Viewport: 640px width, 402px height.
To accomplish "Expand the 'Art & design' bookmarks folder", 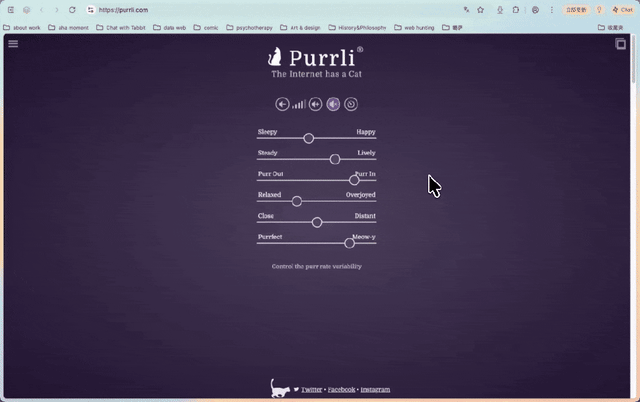I will (x=300, y=28).
